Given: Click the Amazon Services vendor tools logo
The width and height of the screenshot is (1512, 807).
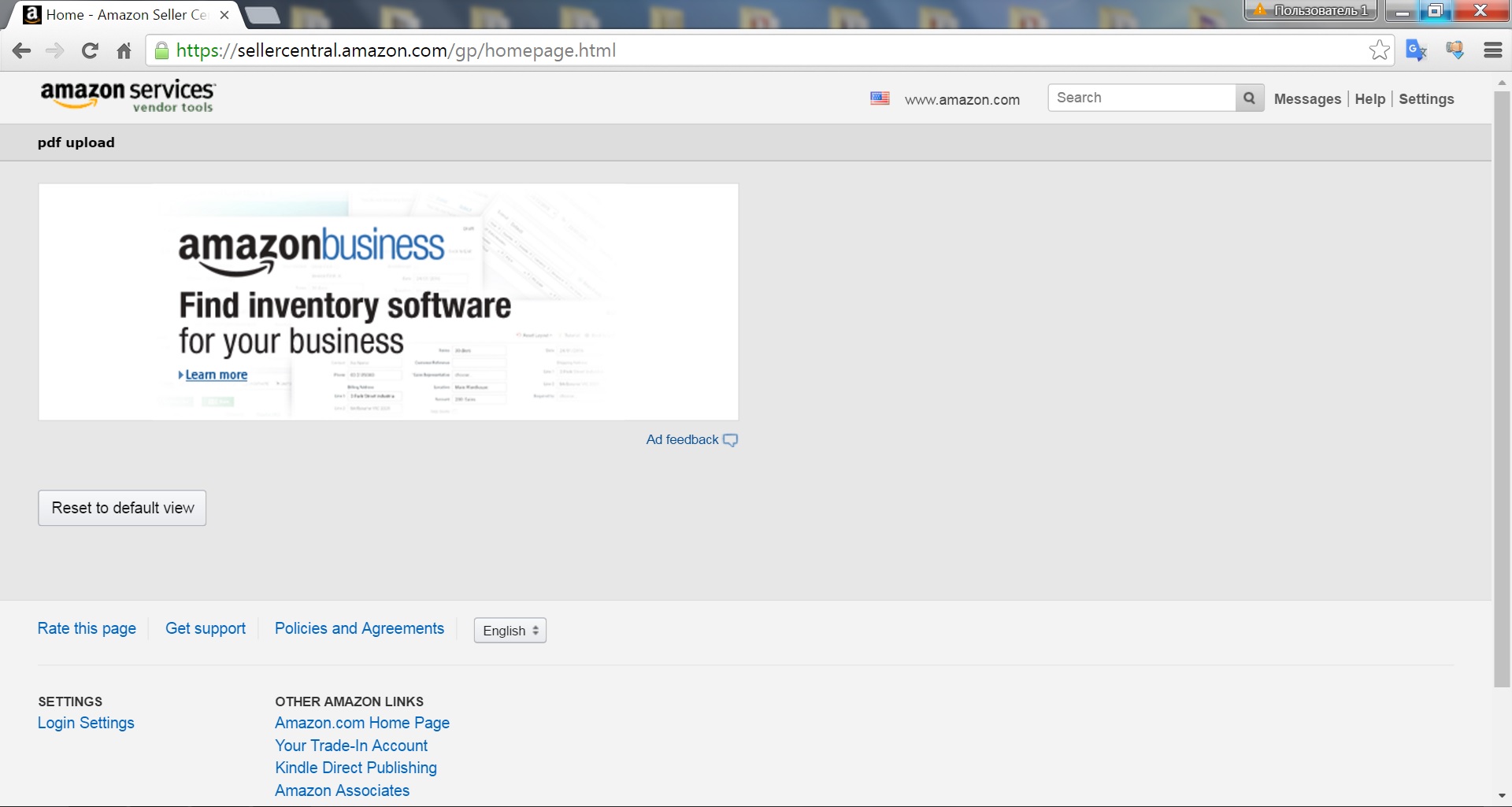Looking at the screenshot, I should coord(128,97).
